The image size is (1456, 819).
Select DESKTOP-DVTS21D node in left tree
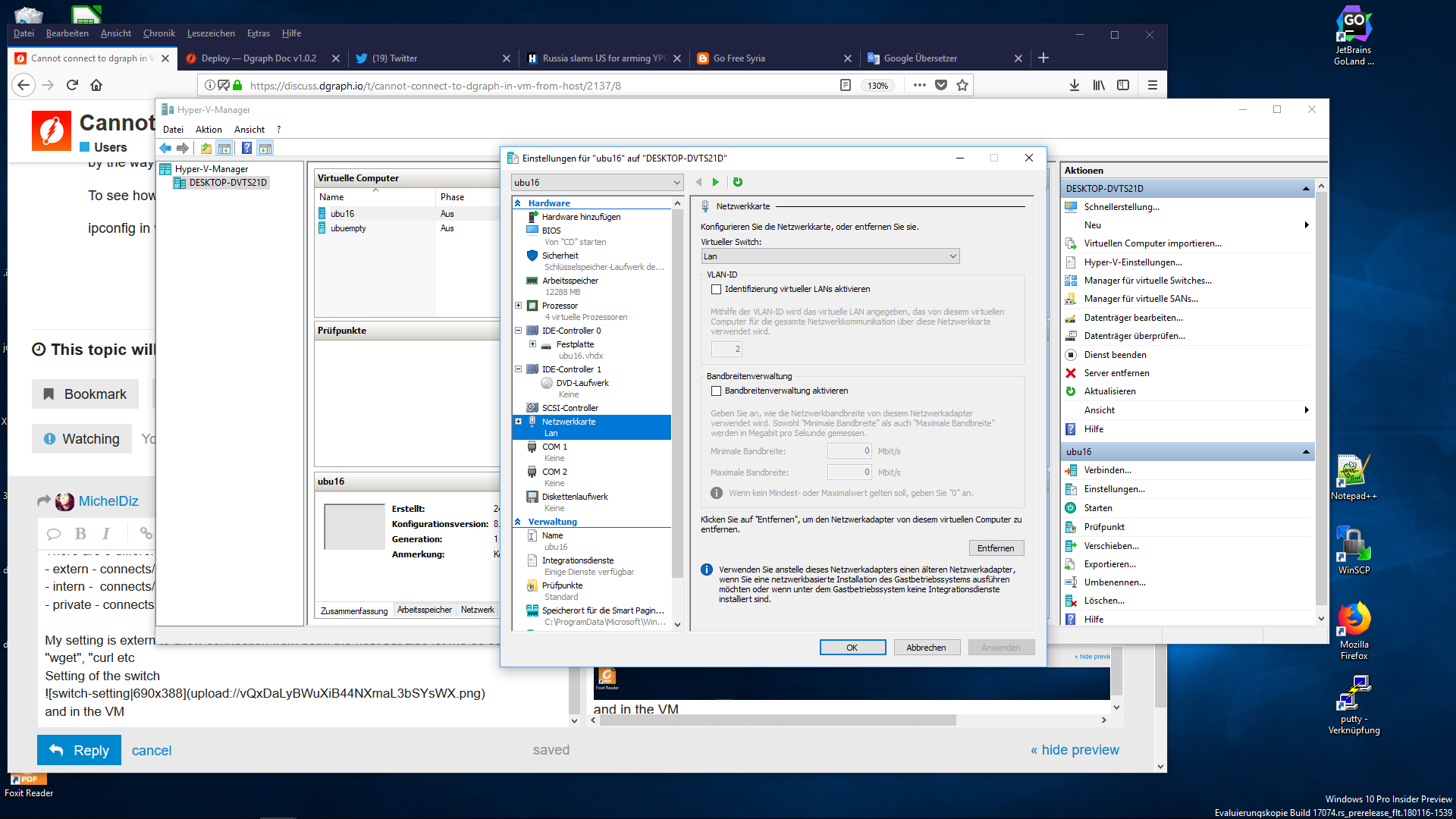227,183
